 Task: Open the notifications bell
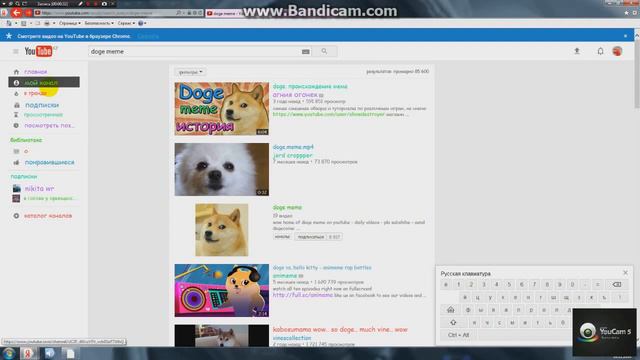(600, 51)
